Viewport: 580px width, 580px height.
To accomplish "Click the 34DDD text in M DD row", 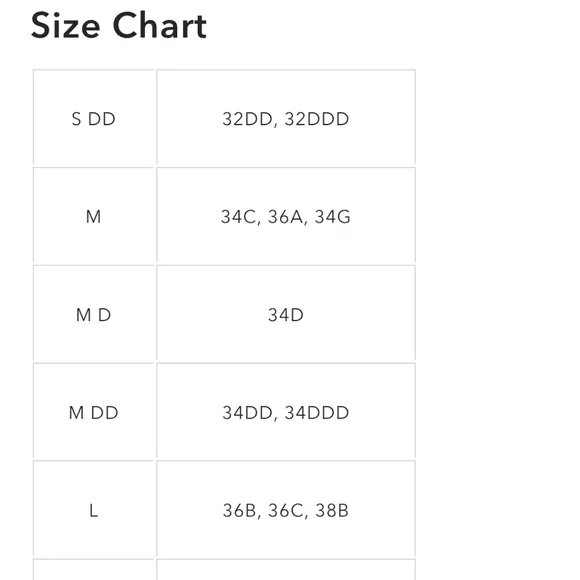I will [317, 412].
